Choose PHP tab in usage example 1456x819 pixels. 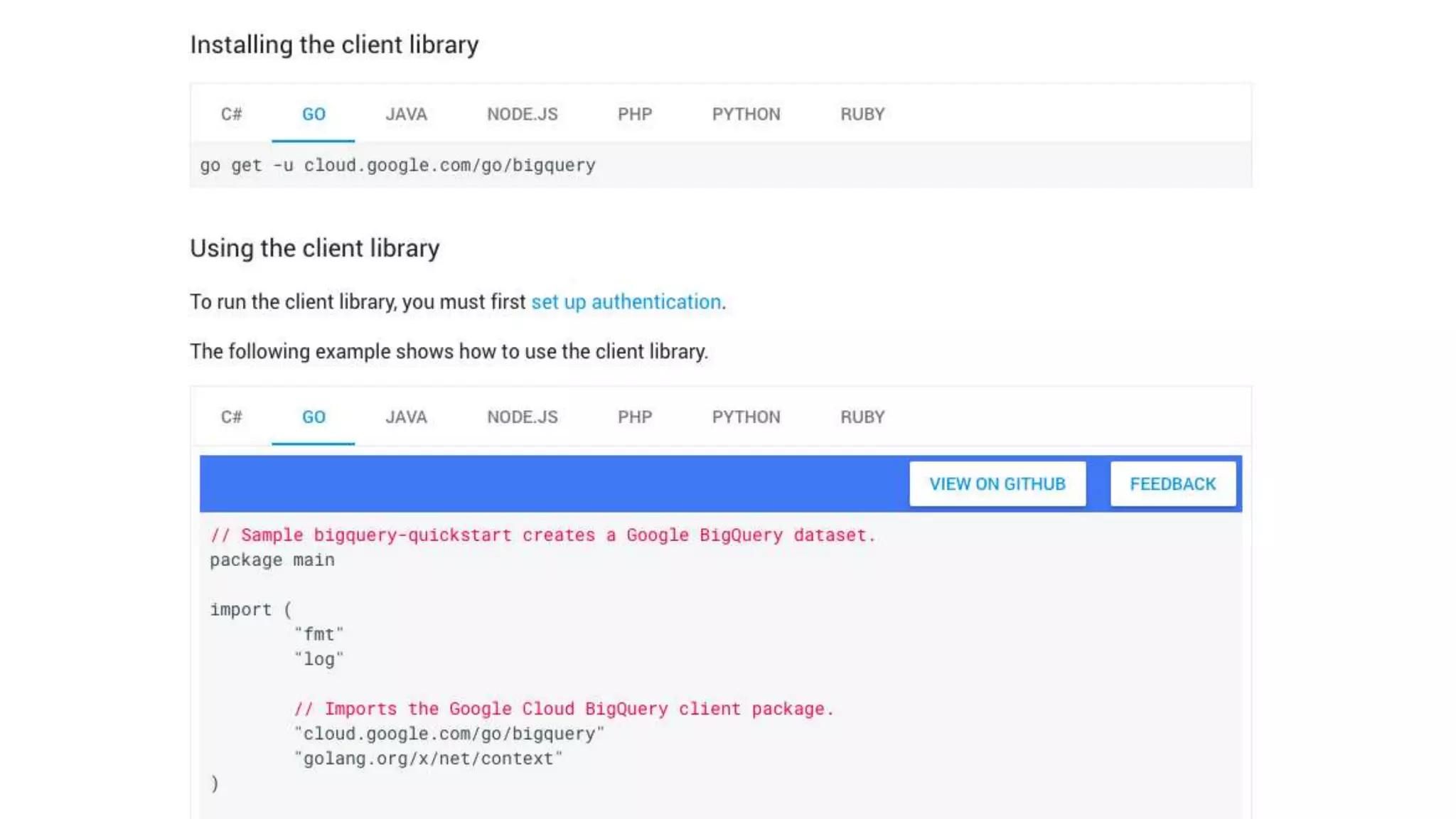(634, 417)
